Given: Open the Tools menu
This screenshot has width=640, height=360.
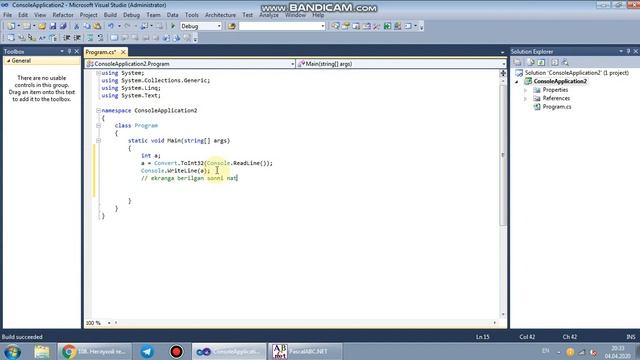Looking at the screenshot, I should coord(191,15).
